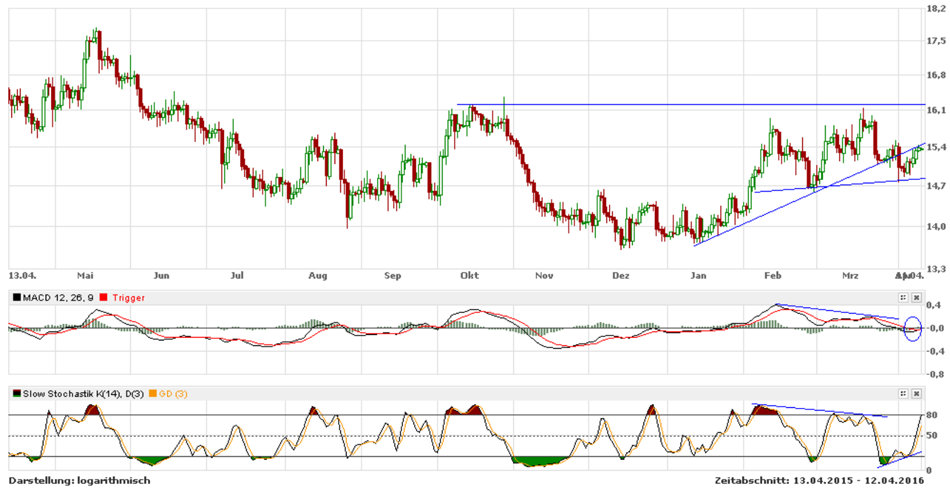Close the MACD indicator panel

(x=916, y=297)
